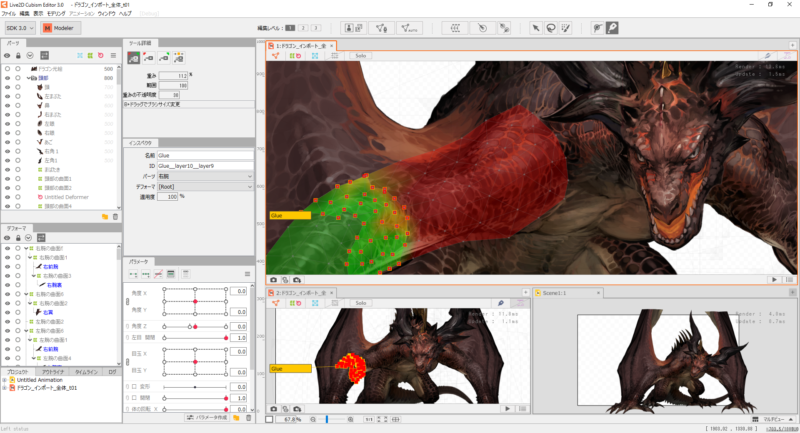Click the 1/1 zoom reset button
This screenshot has height=433, width=800.
pos(369,419)
